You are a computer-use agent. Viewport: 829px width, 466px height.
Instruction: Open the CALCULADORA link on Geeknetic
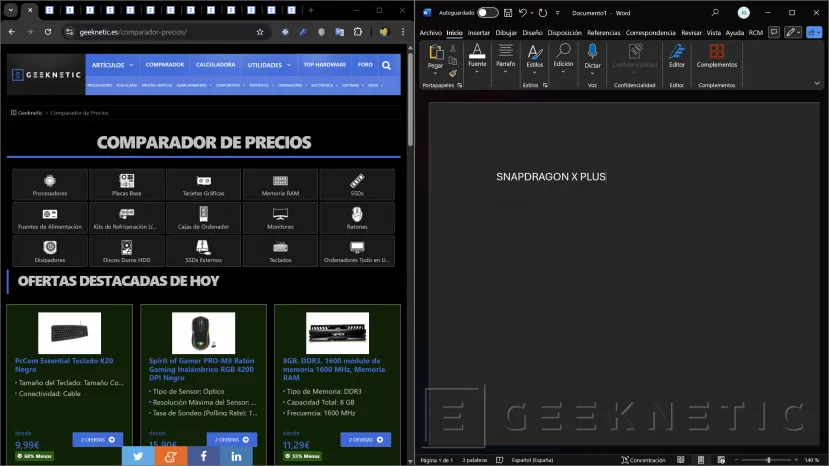point(215,65)
